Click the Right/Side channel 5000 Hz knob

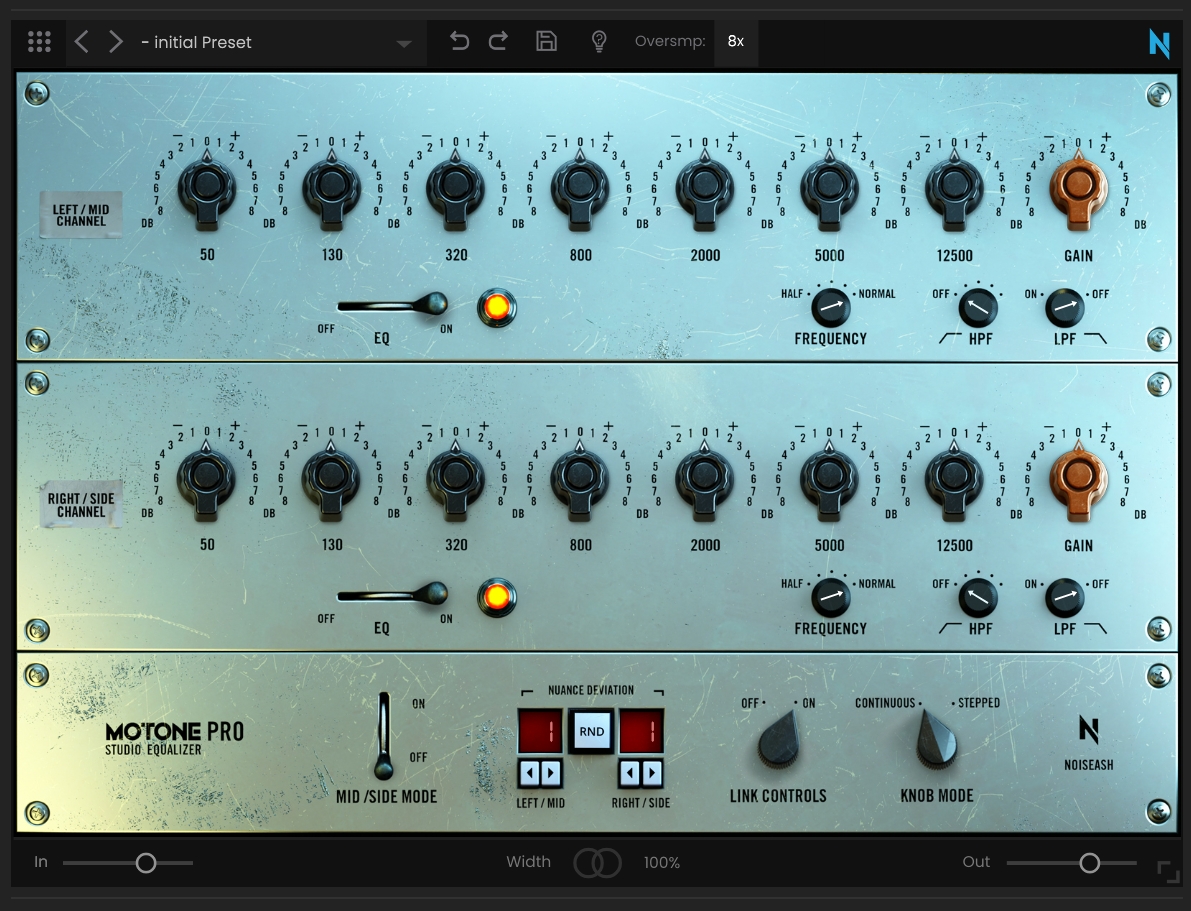[829, 479]
